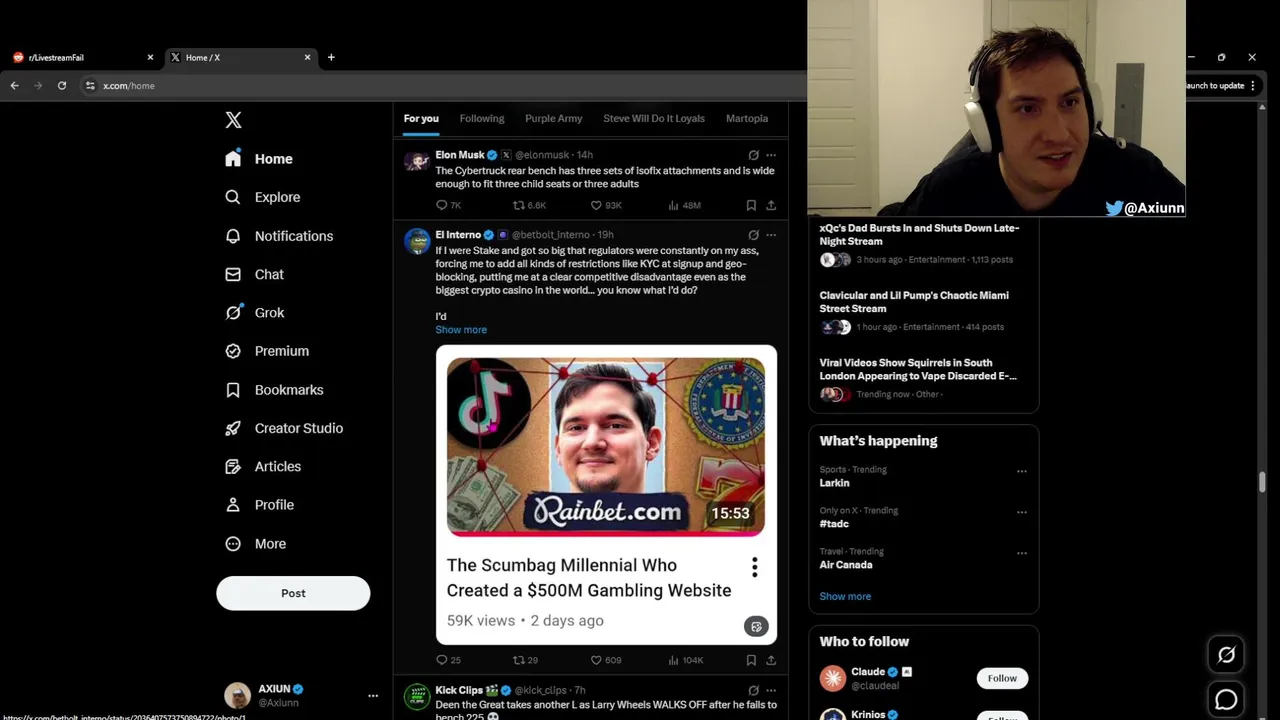Repost El Interno's post
The height and width of the screenshot is (720, 1280).
click(x=526, y=660)
